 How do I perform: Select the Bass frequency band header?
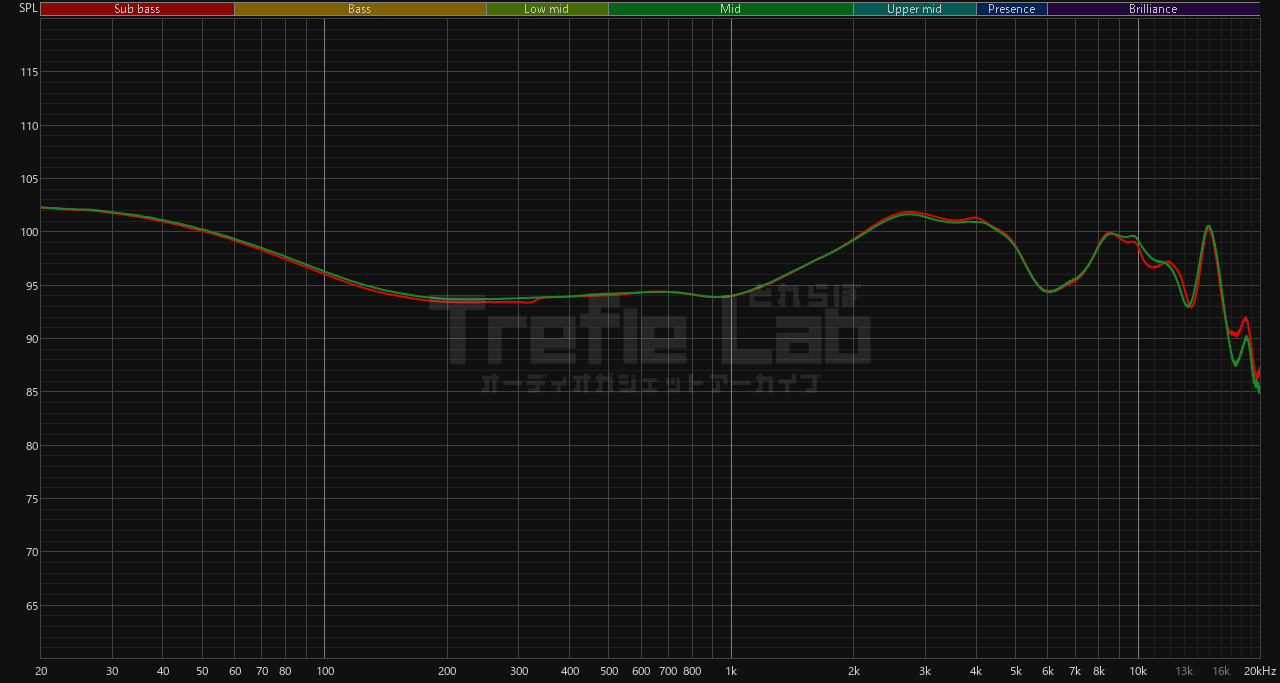coord(359,9)
